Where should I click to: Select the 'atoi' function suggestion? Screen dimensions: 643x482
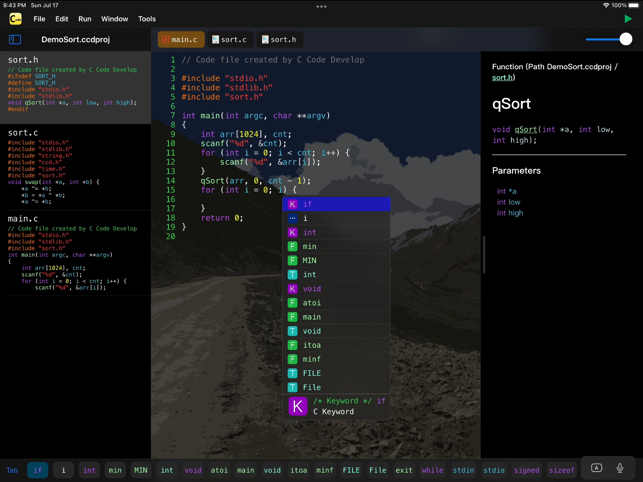pos(336,303)
